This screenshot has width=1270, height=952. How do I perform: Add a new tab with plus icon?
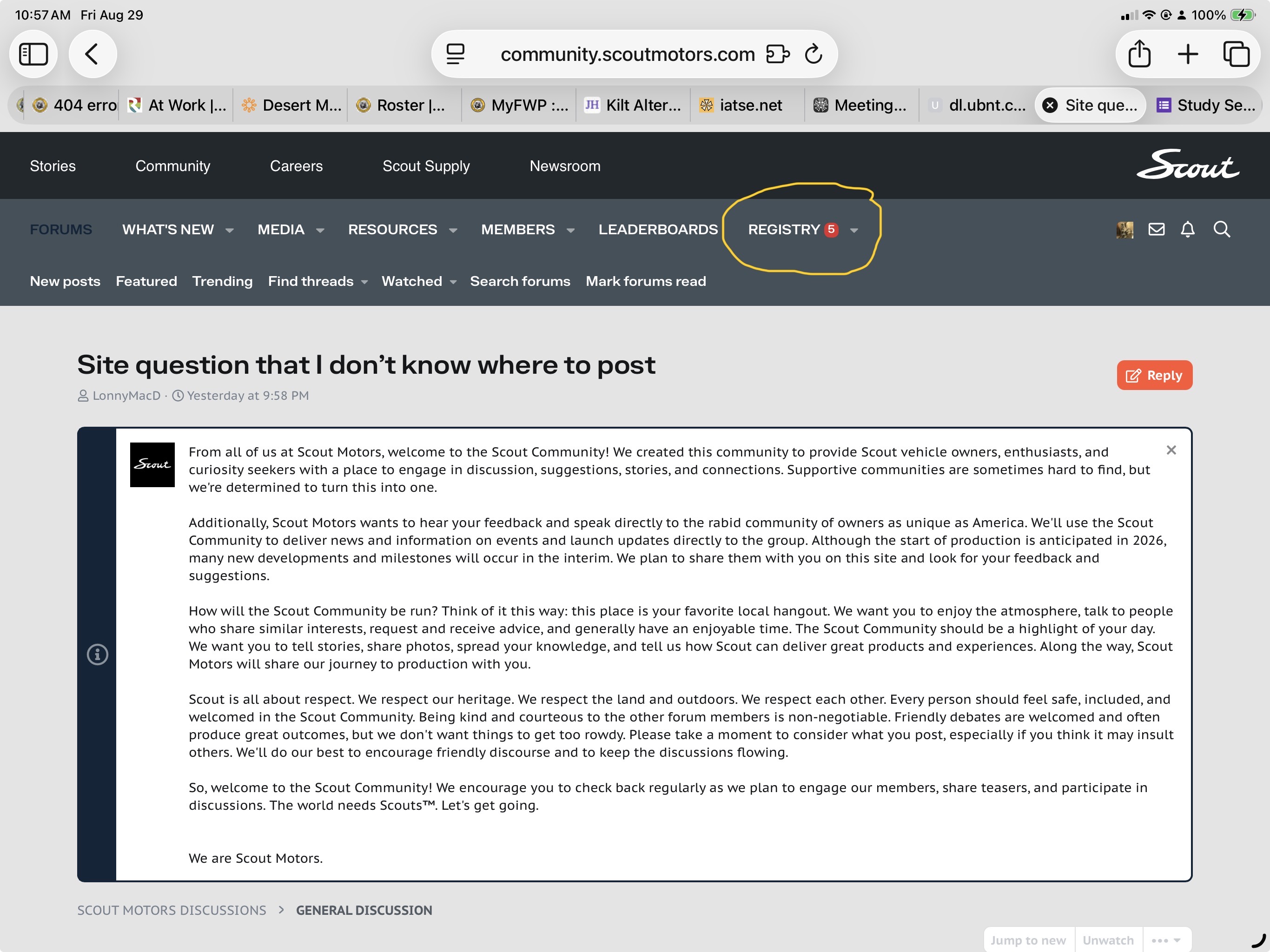point(1188,54)
